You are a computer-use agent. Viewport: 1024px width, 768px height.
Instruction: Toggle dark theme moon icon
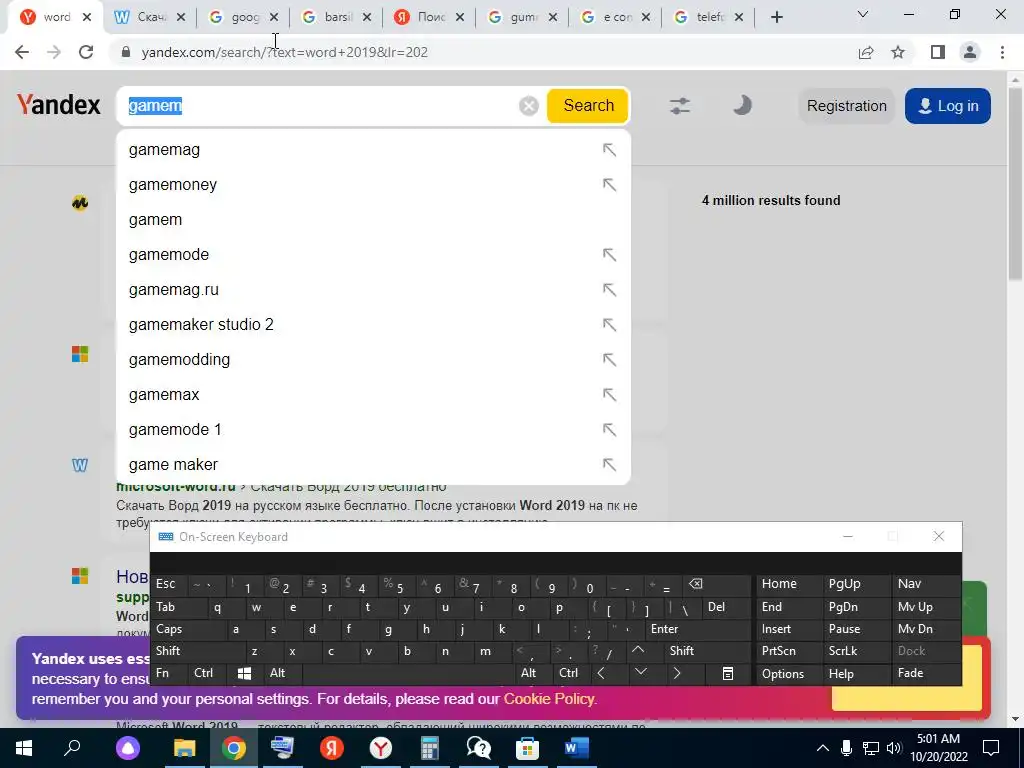point(742,106)
